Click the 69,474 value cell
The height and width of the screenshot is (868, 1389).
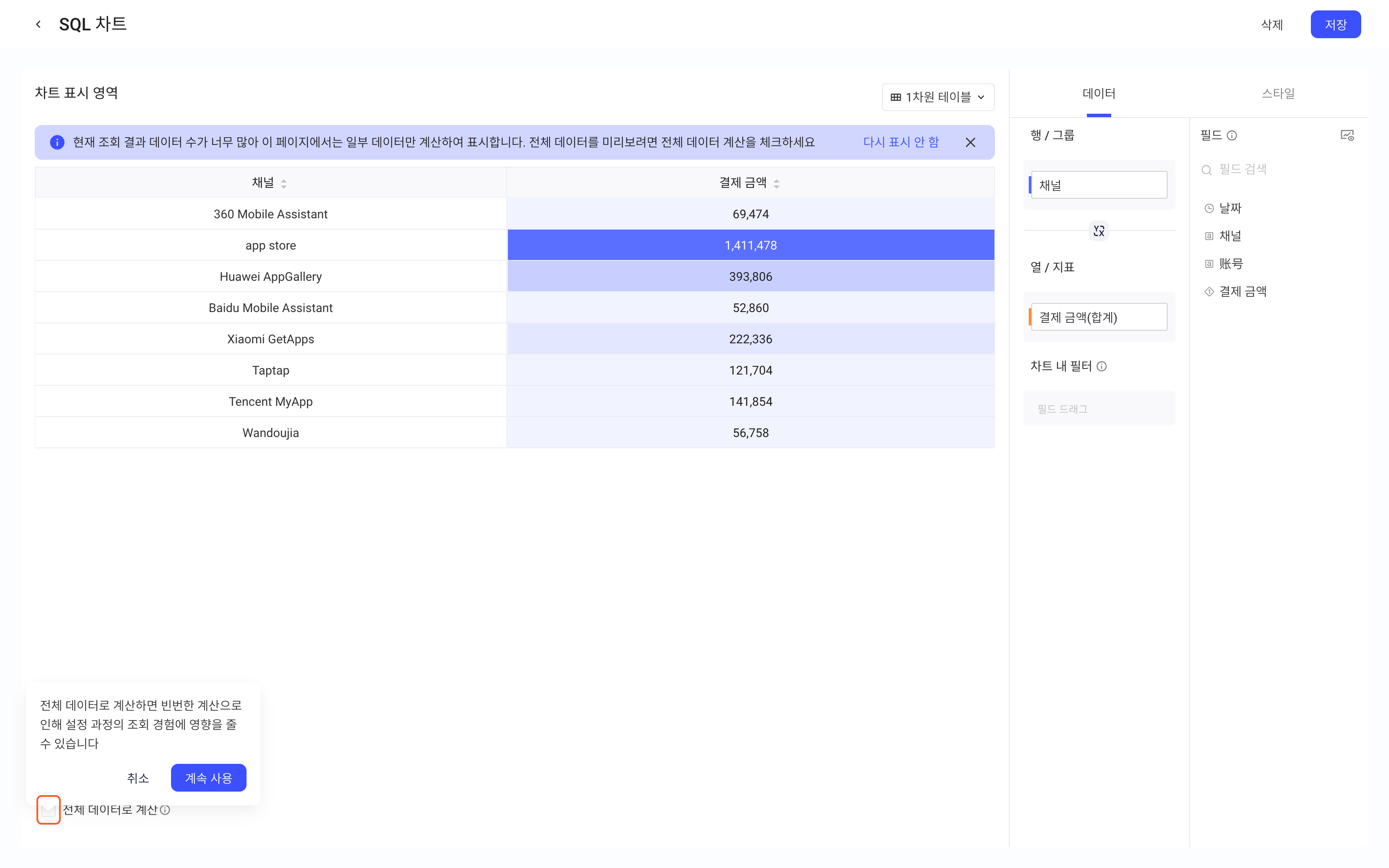point(751,214)
